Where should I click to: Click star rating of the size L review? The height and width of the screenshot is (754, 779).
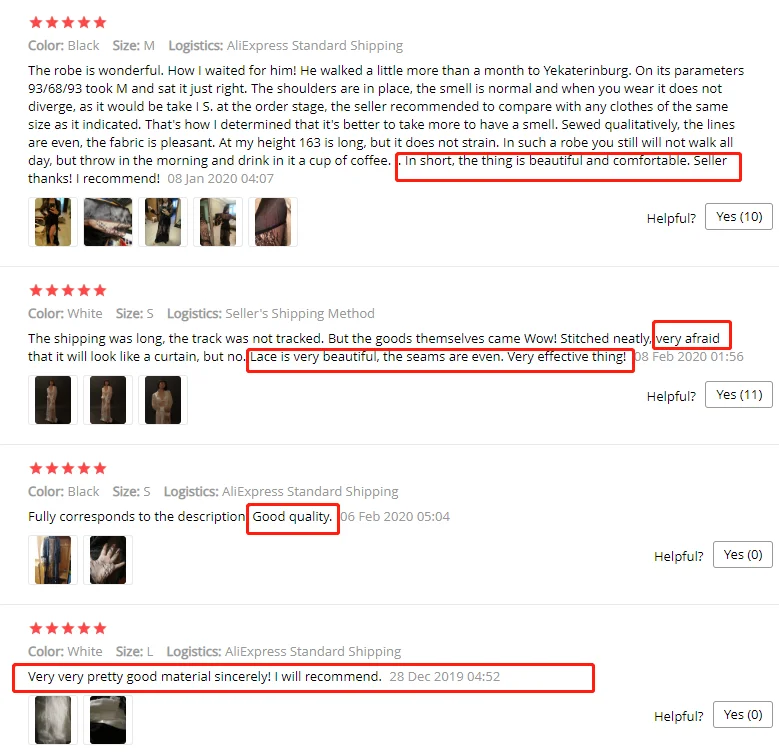click(68, 628)
